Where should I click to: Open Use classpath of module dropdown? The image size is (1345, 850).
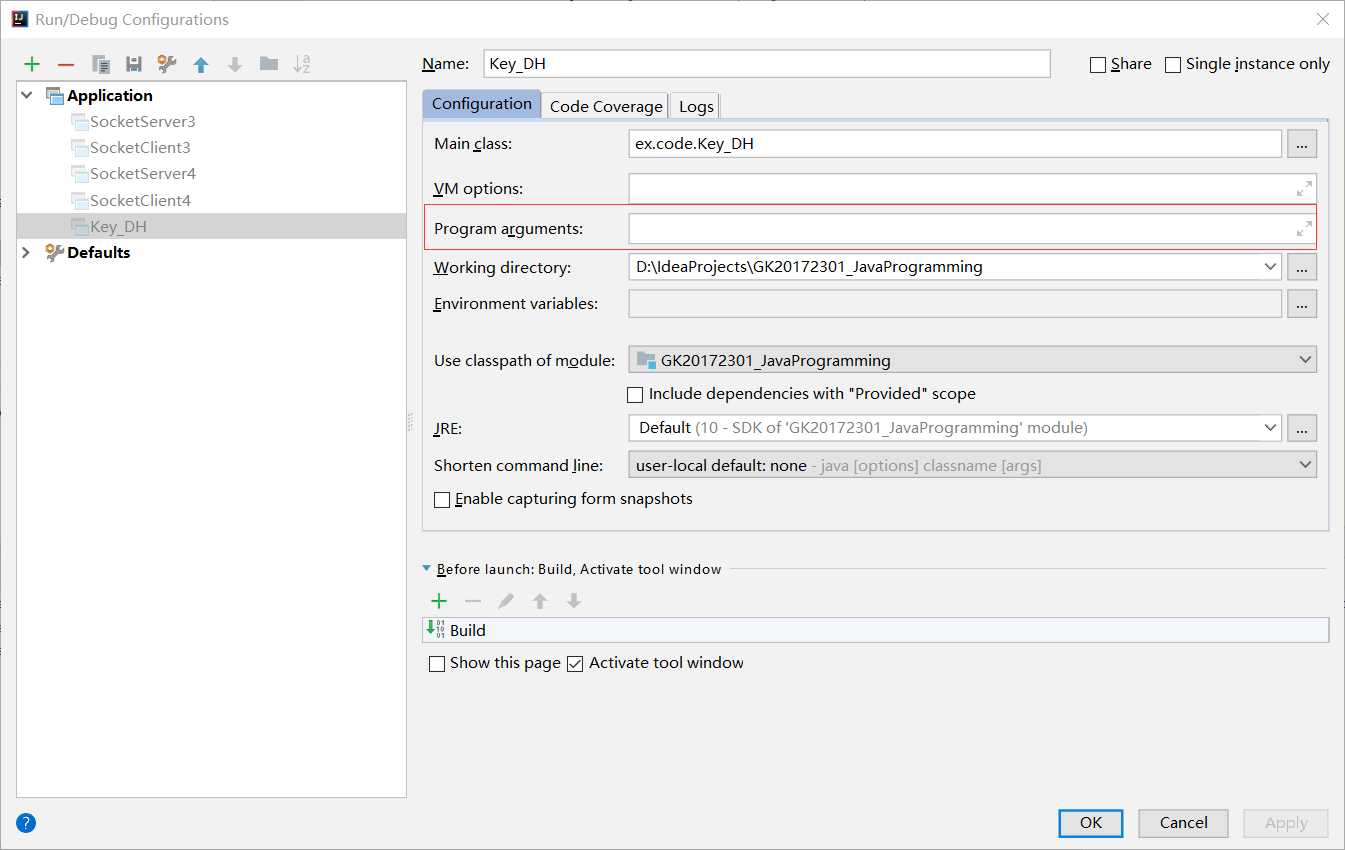pyautogui.click(x=1304, y=360)
